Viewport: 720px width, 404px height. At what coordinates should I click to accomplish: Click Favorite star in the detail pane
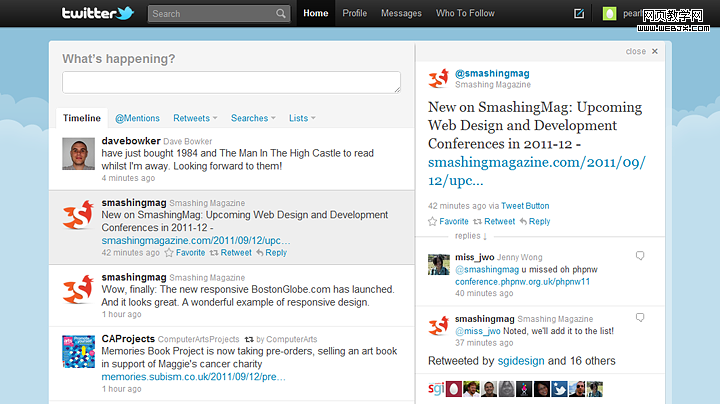[x=448, y=221]
